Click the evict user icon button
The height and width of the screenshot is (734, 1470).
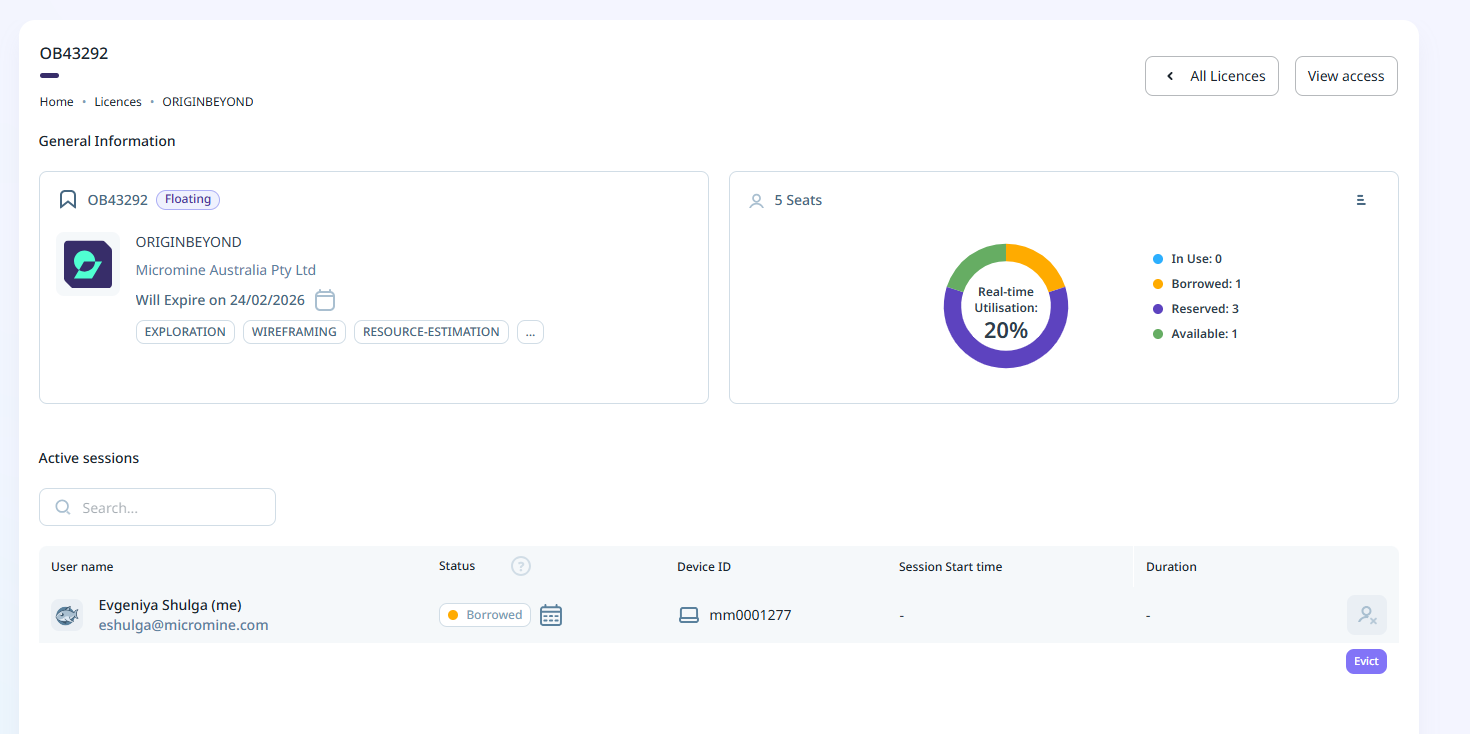tap(1366, 615)
